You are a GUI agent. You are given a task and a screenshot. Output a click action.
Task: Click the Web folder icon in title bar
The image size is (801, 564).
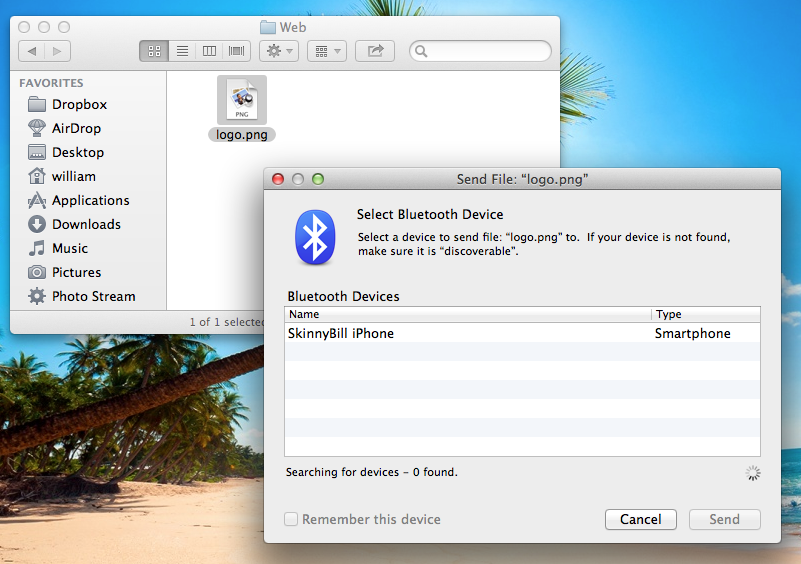tap(268, 27)
